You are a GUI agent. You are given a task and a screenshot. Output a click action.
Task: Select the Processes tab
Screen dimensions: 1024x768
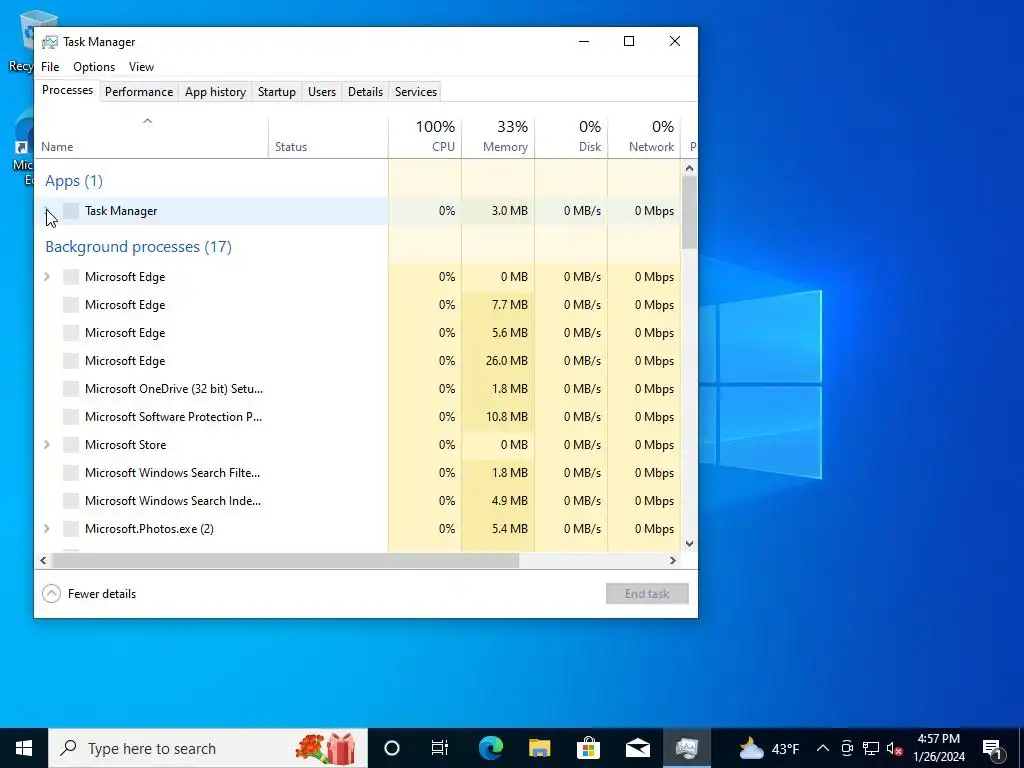(67, 90)
